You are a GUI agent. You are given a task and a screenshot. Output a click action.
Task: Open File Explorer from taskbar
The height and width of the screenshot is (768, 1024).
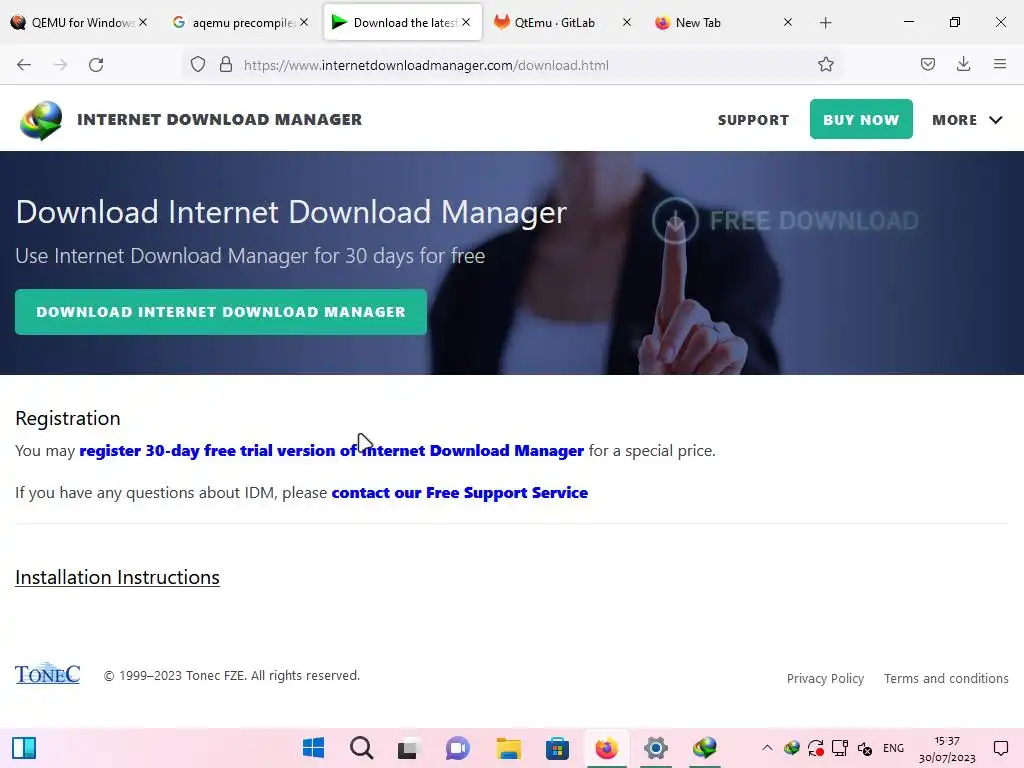pyautogui.click(x=508, y=748)
